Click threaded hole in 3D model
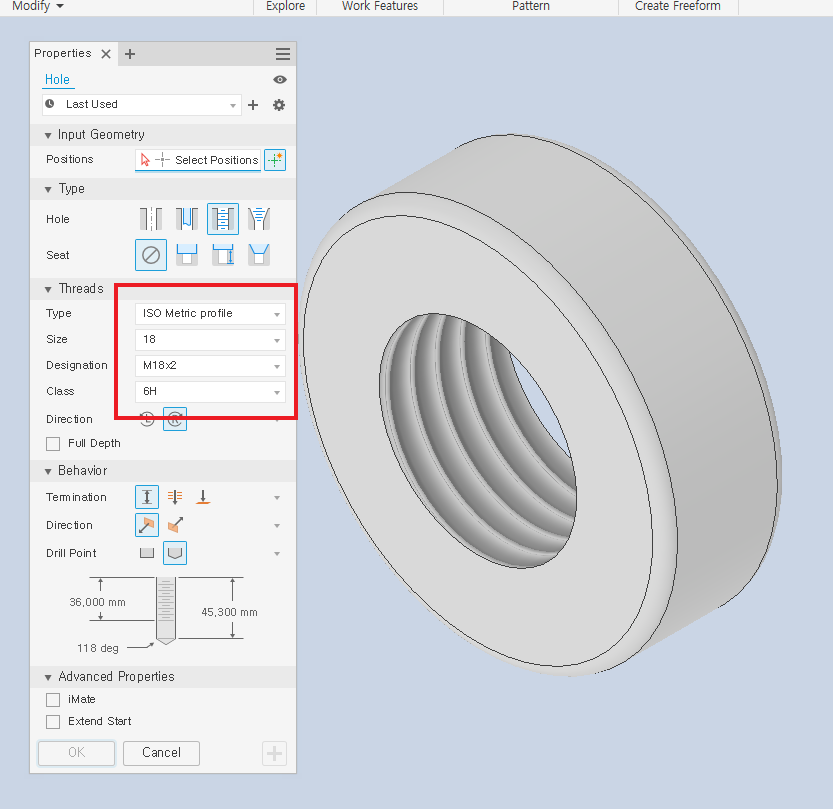 pyautogui.click(x=478, y=441)
